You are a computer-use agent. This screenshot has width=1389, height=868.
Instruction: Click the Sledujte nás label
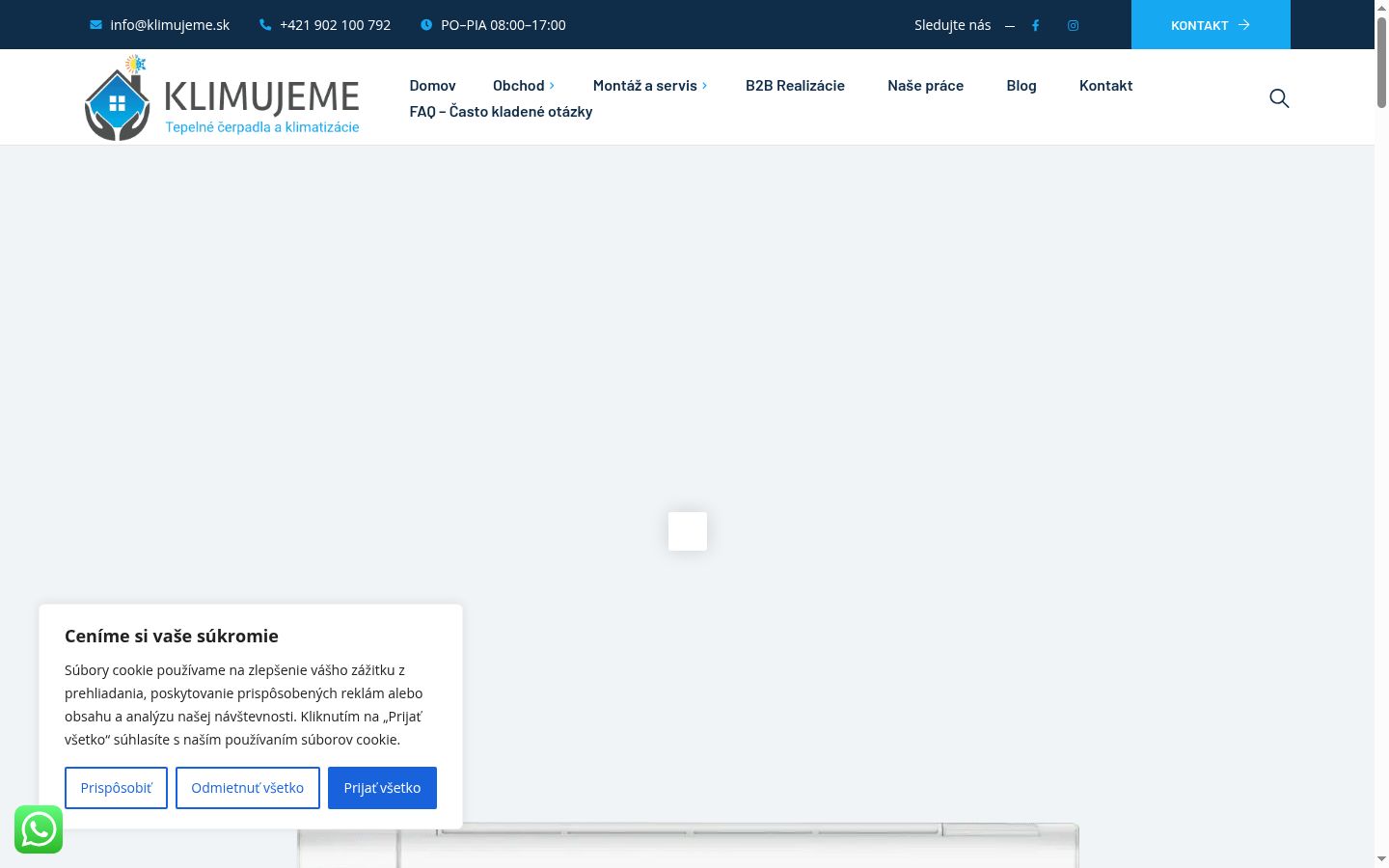(x=953, y=25)
